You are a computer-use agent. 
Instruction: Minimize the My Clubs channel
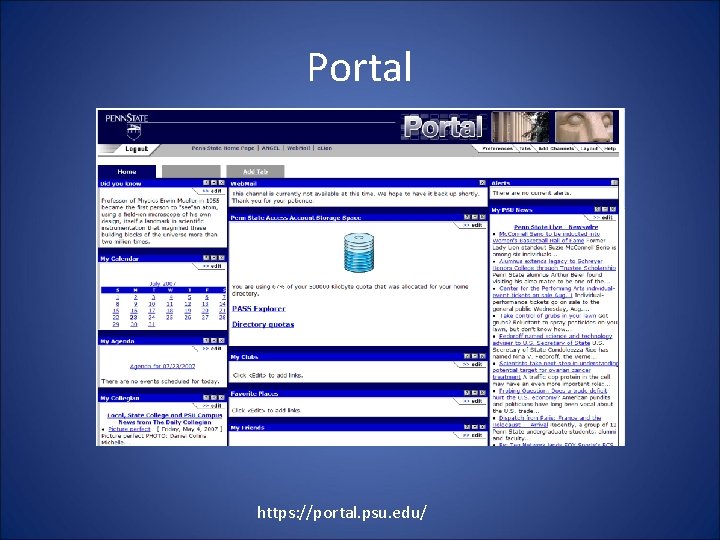pyautogui.click(x=475, y=356)
